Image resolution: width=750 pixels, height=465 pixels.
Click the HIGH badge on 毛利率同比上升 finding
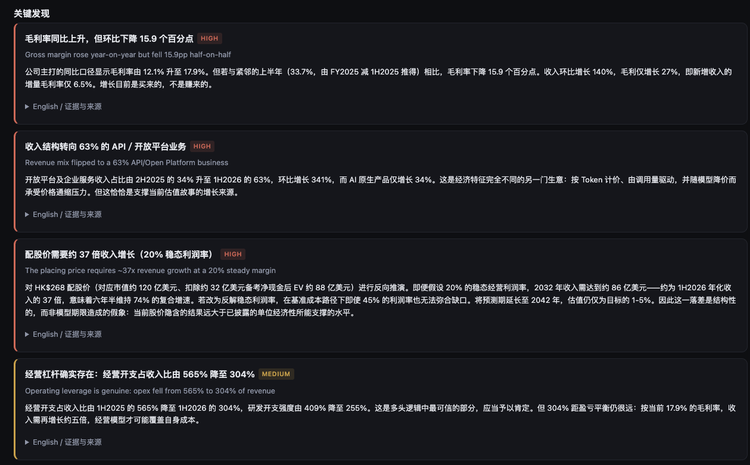[x=209, y=38]
